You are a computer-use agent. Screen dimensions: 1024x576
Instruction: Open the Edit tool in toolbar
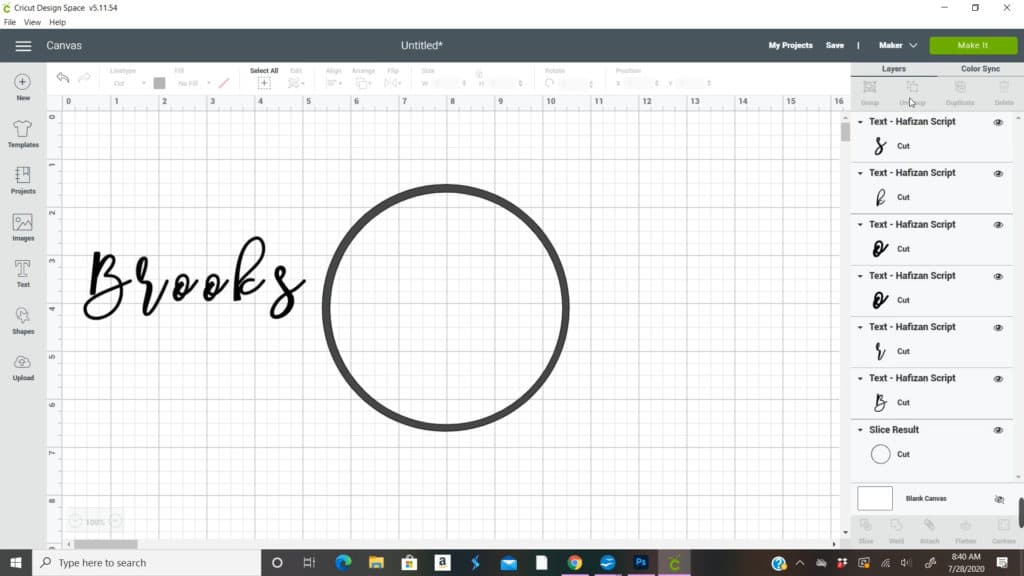coord(296,83)
